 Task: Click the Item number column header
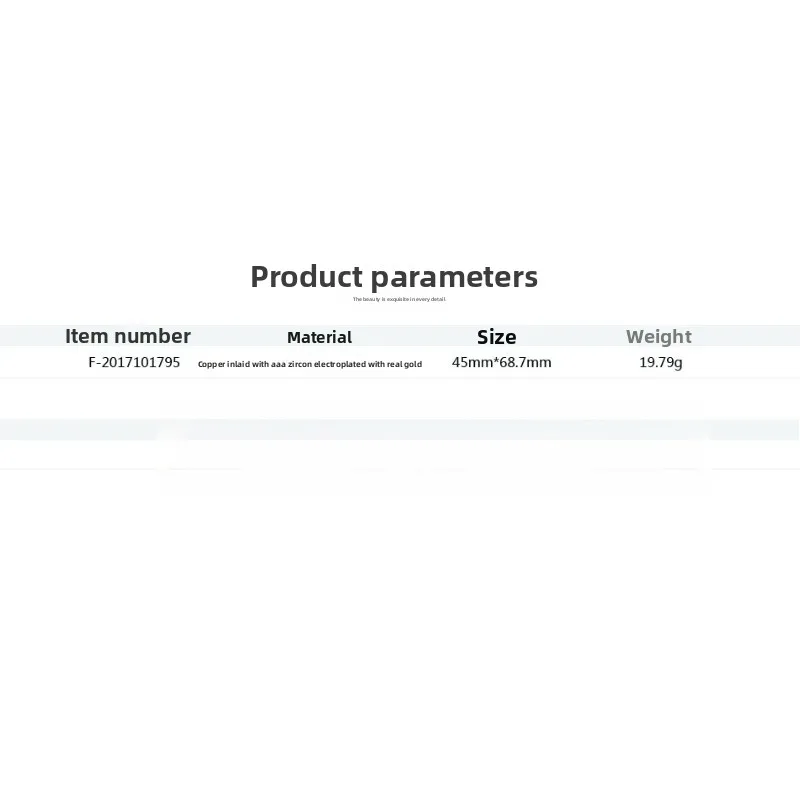pos(128,336)
